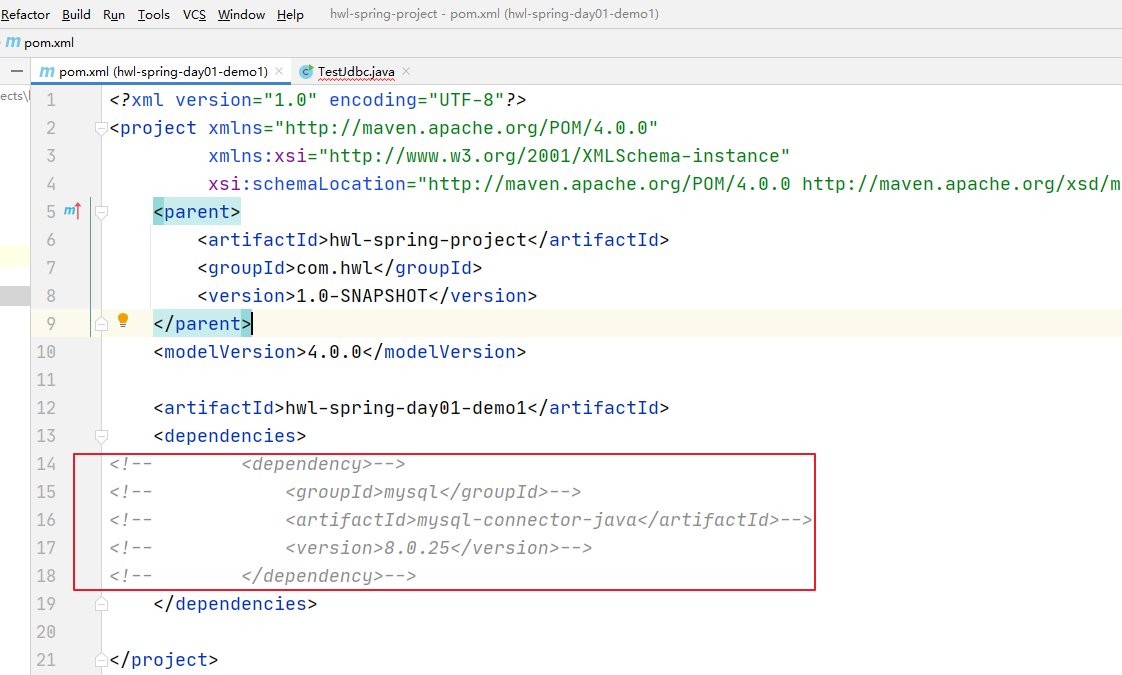Click commented groupId 'mysql' on line 15
1122x675 pixels.
411,492
